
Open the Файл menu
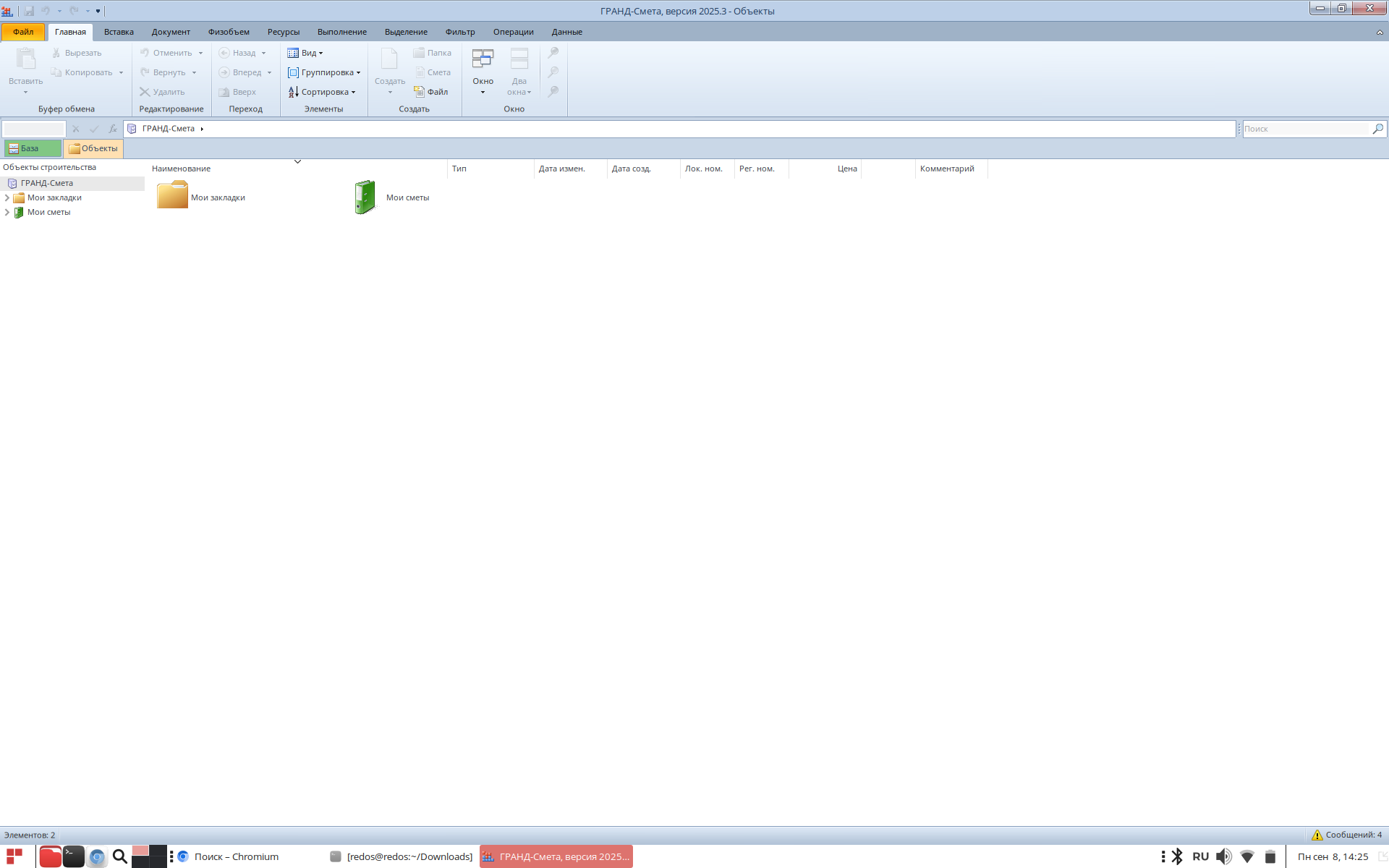coord(23,32)
